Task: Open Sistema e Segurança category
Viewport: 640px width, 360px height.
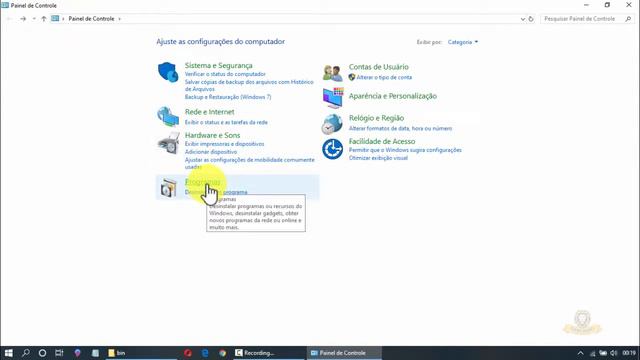Action: 218,65
